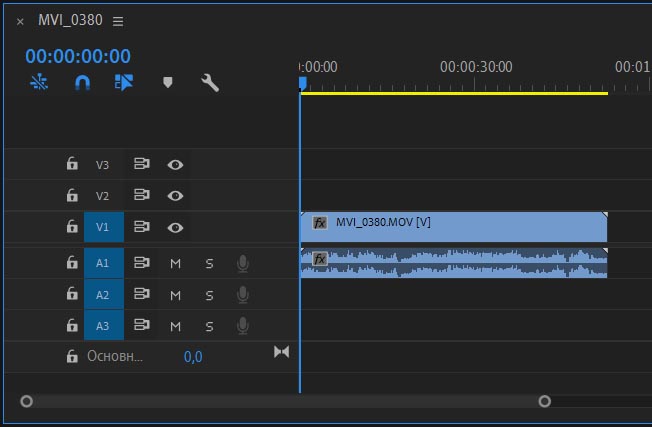Hide track V3 output eye
The height and width of the screenshot is (427, 652).
click(175, 165)
